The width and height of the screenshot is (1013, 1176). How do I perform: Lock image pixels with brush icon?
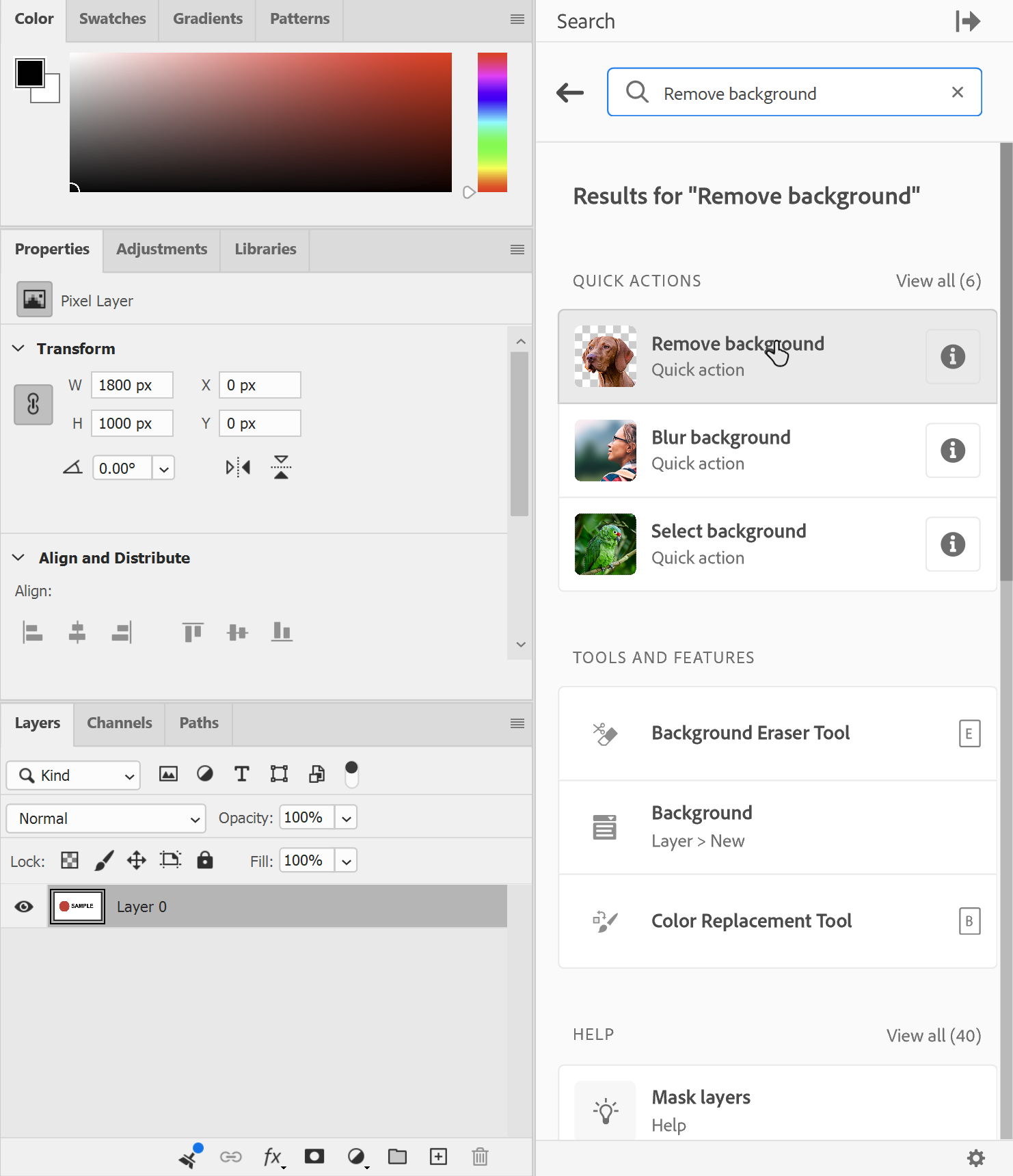pos(104,860)
